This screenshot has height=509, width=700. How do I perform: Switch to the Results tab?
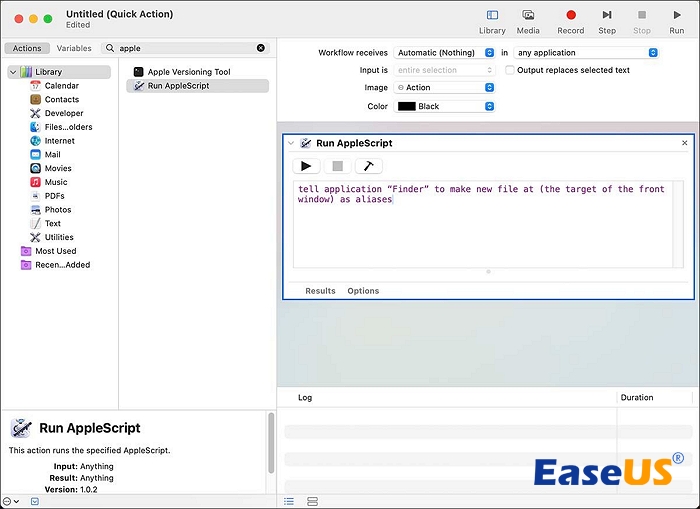pos(320,291)
